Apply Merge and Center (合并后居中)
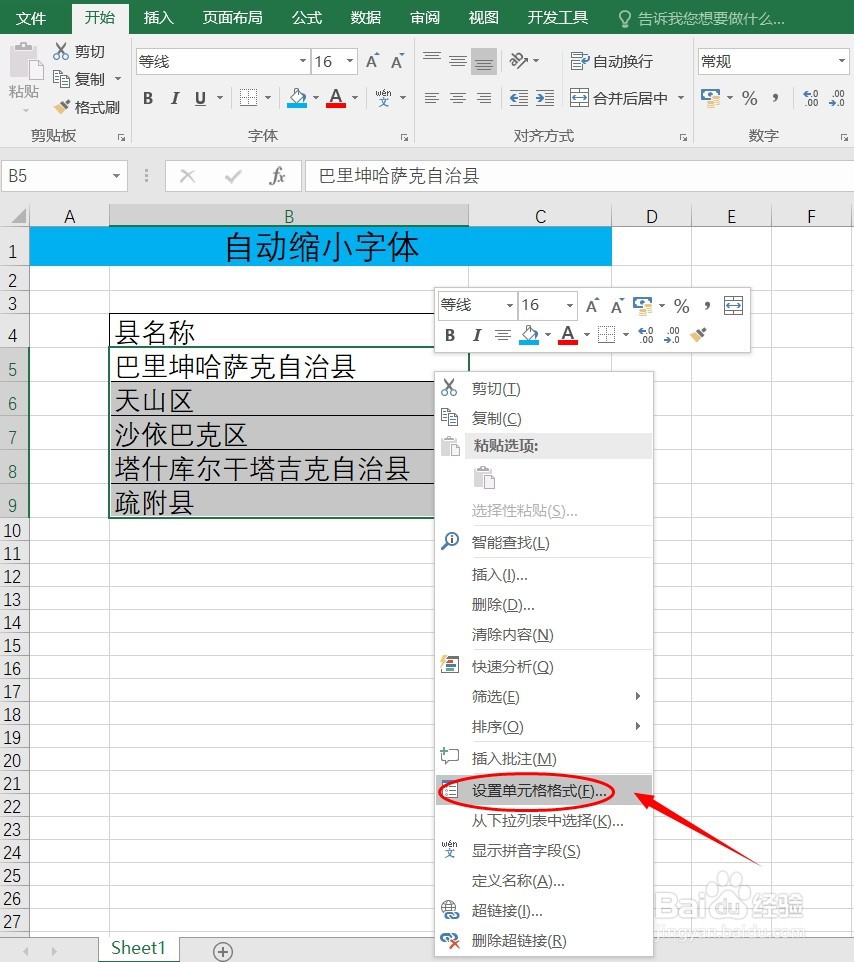 (620, 98)
